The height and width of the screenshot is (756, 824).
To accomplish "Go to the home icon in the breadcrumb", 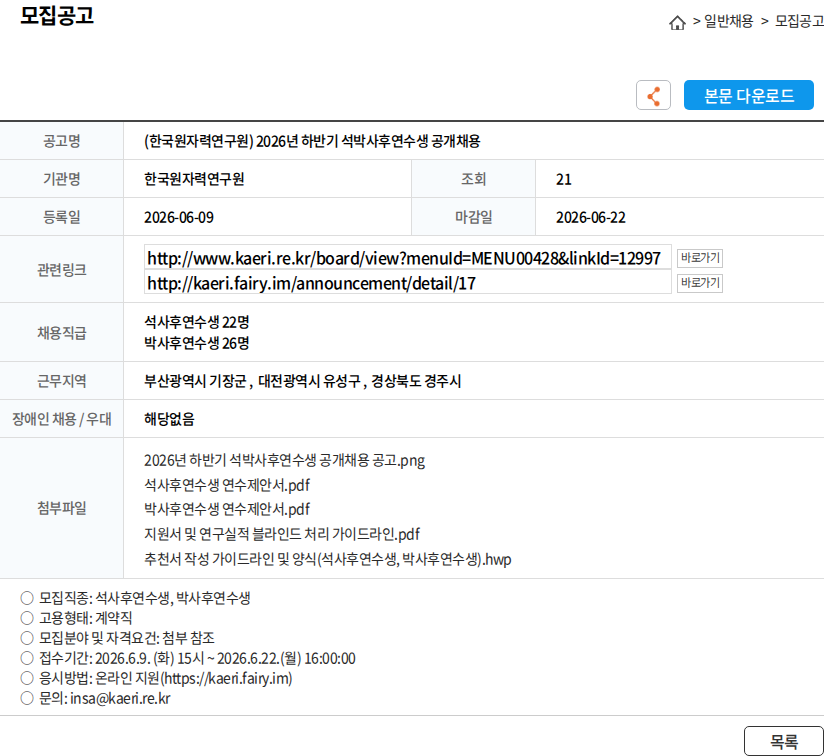I will 677,22.
